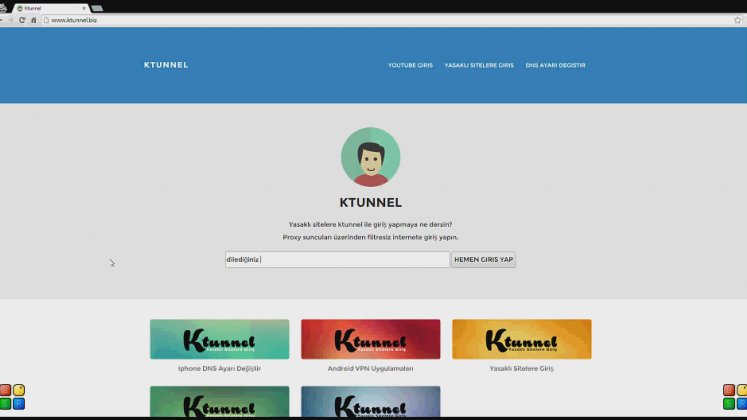Click the red key icon bottom-right overlay
This screenshot has height=420, width=747.
click(729, 390)
